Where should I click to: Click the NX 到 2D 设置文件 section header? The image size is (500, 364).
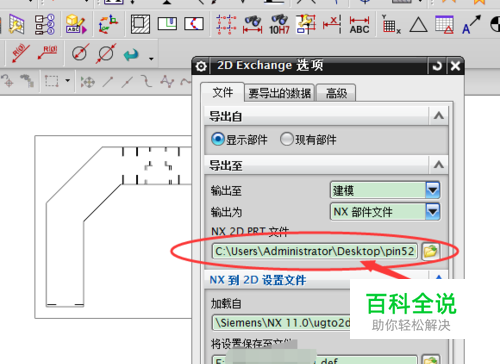click(x=258, y=280)
